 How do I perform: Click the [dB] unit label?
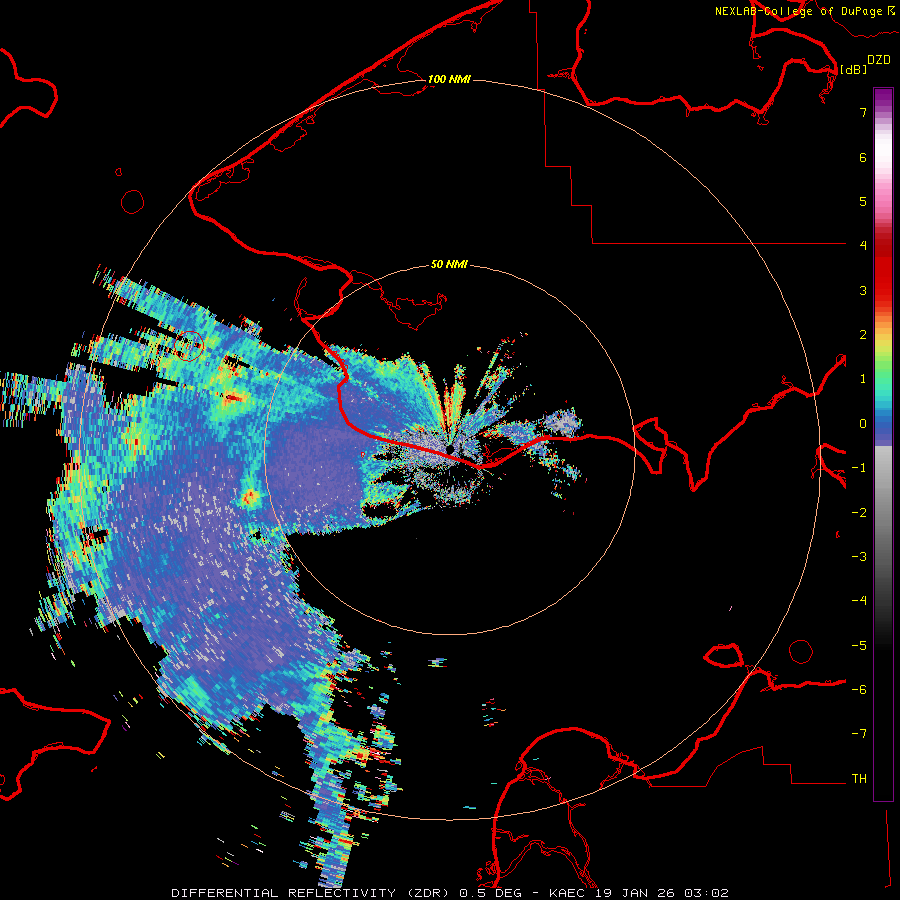pos(853,69)
